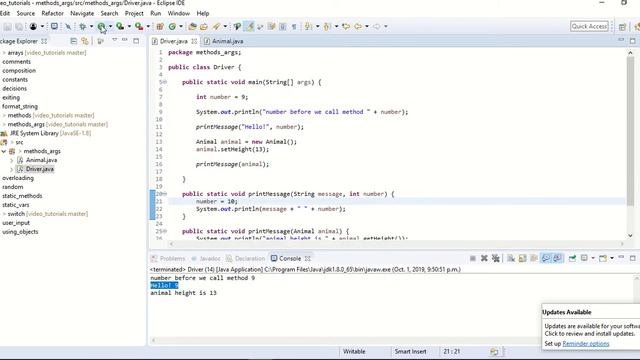Screen dimensions: 640x360
Task: Click the Run Driver green play icon
Action: click(x=102, y=27)
